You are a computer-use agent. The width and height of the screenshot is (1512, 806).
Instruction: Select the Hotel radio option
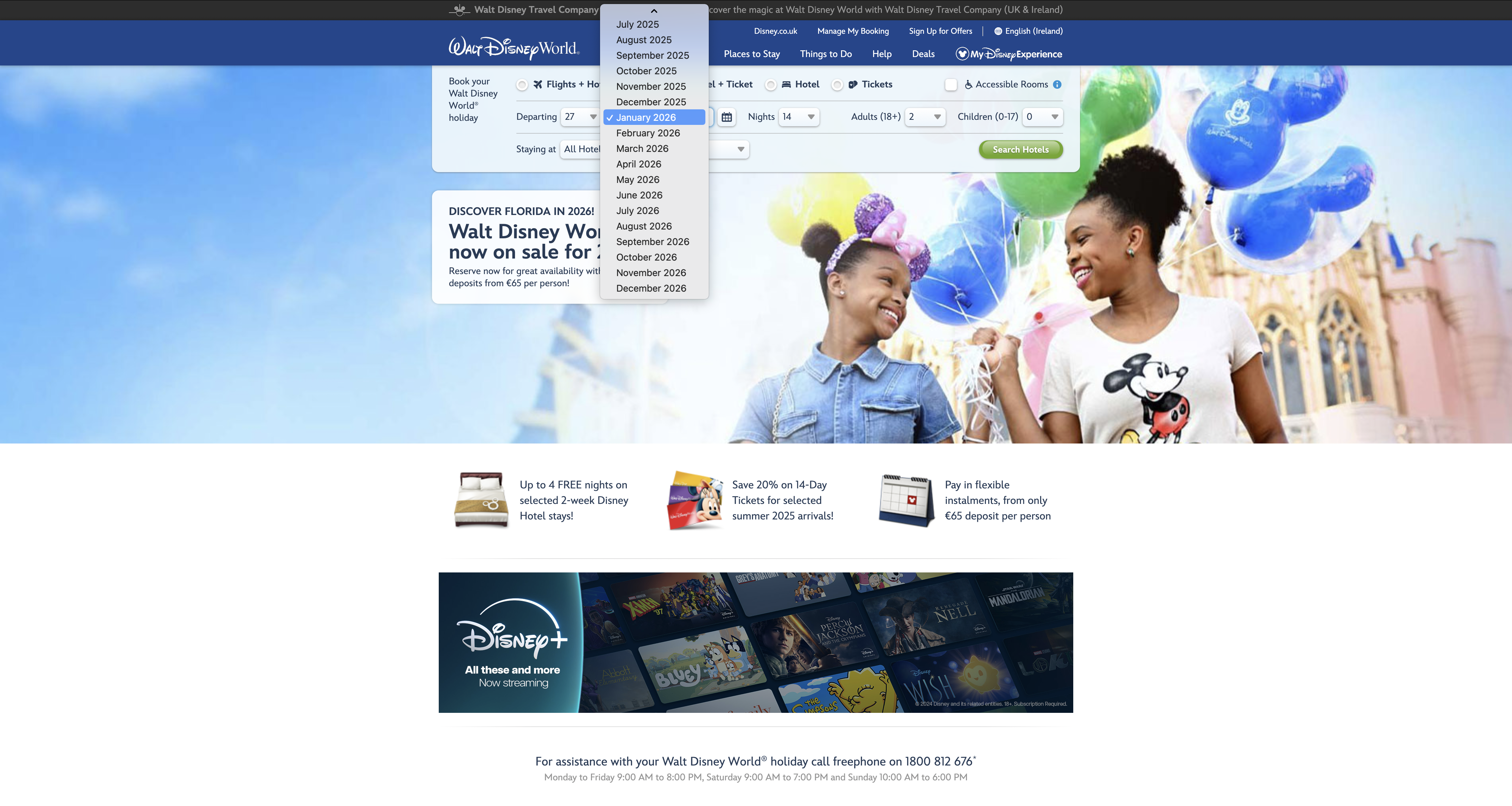point(771,85)
